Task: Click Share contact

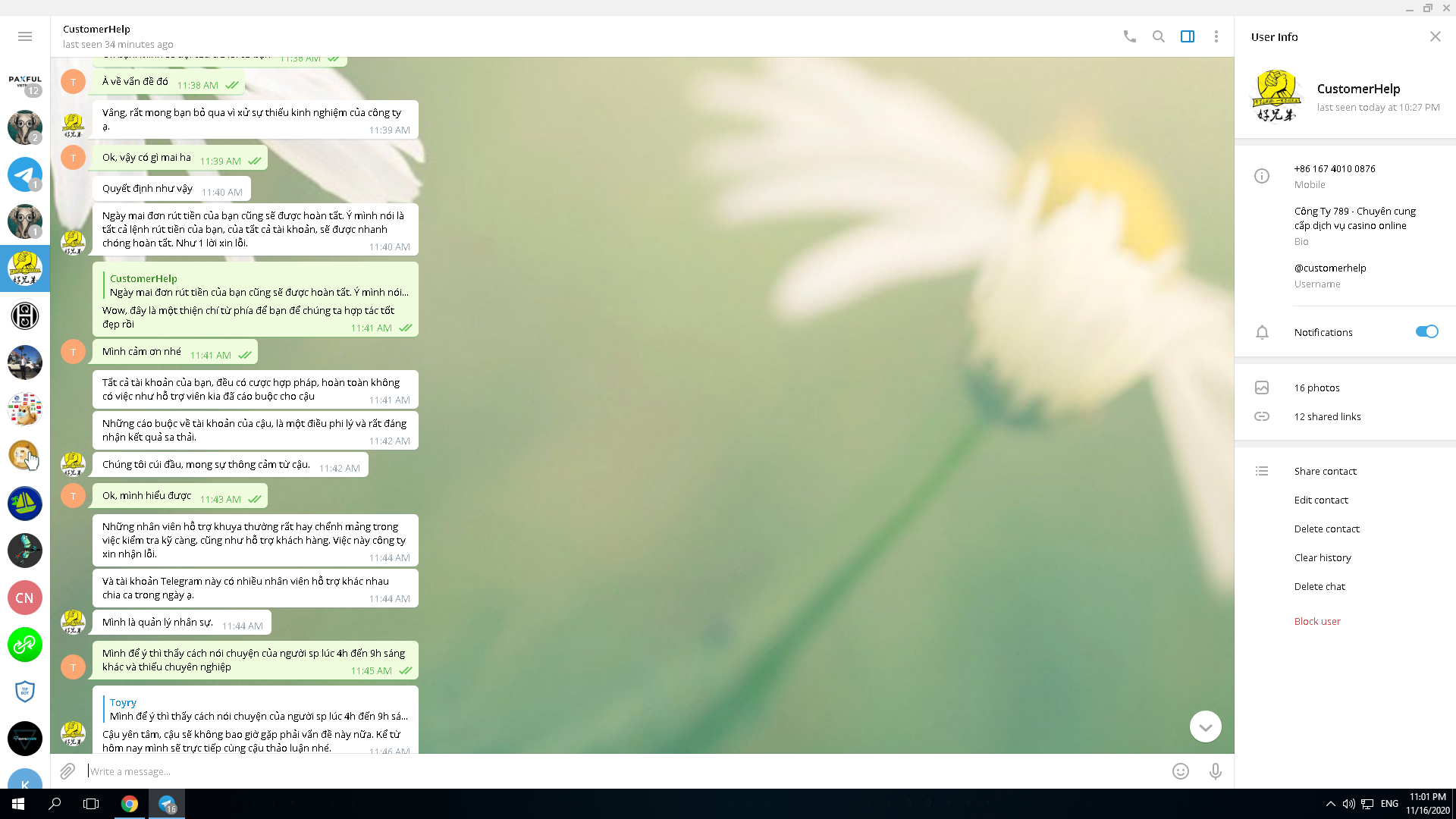Action: tap(1325, 471)
